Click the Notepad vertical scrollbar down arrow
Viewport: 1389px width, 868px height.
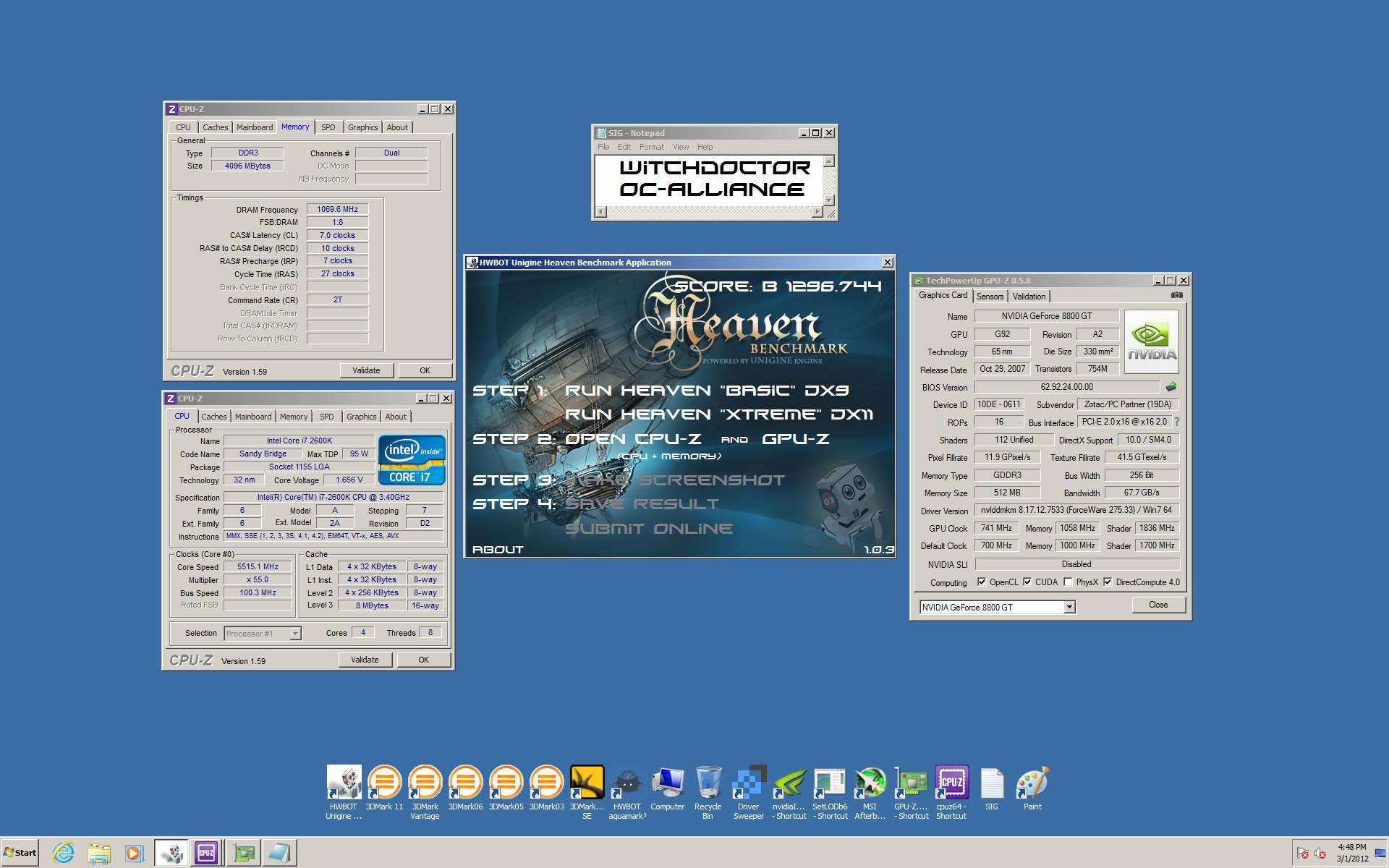(829, 200)
